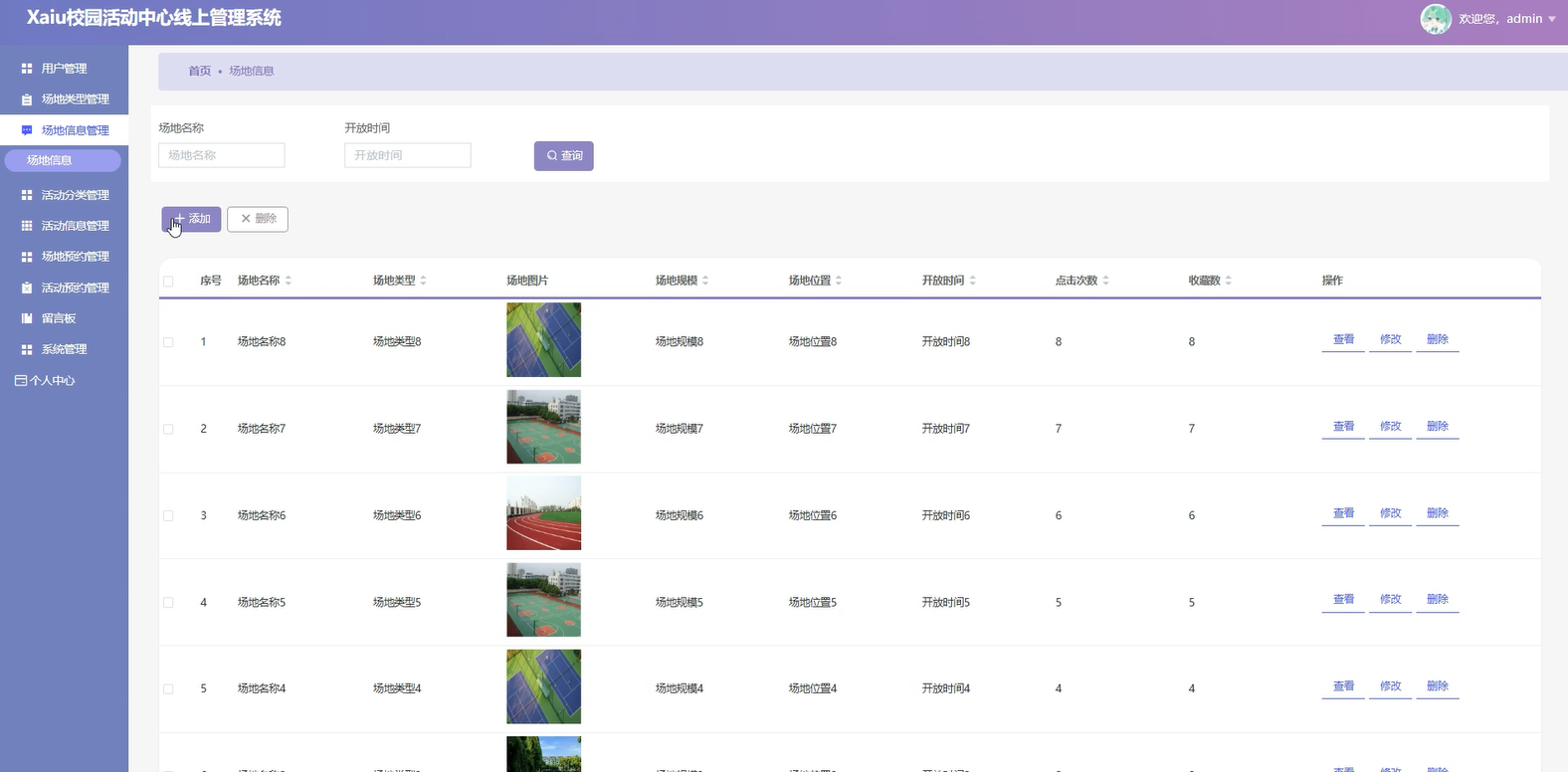Select the 场地信息 submenu item
Screen dimensions: 1568x772
63,160
